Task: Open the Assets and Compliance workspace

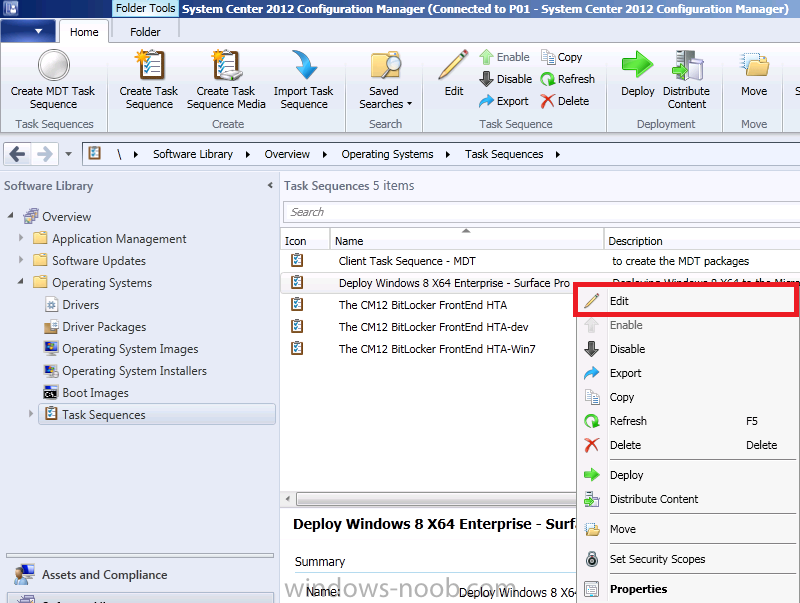Action: point(140,575)
